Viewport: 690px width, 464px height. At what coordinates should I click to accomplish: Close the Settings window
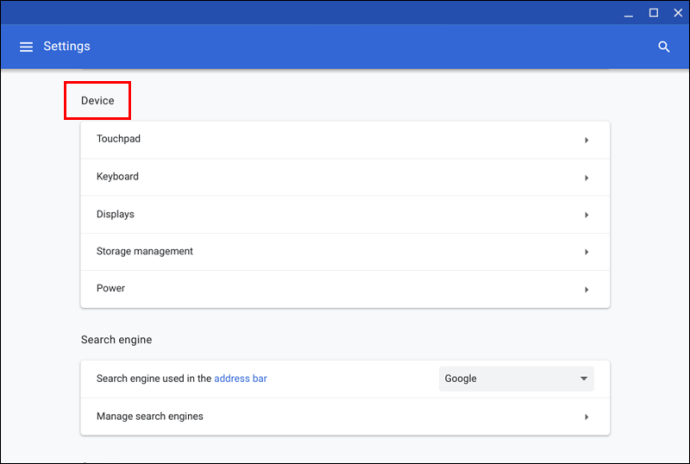(678, 13)
